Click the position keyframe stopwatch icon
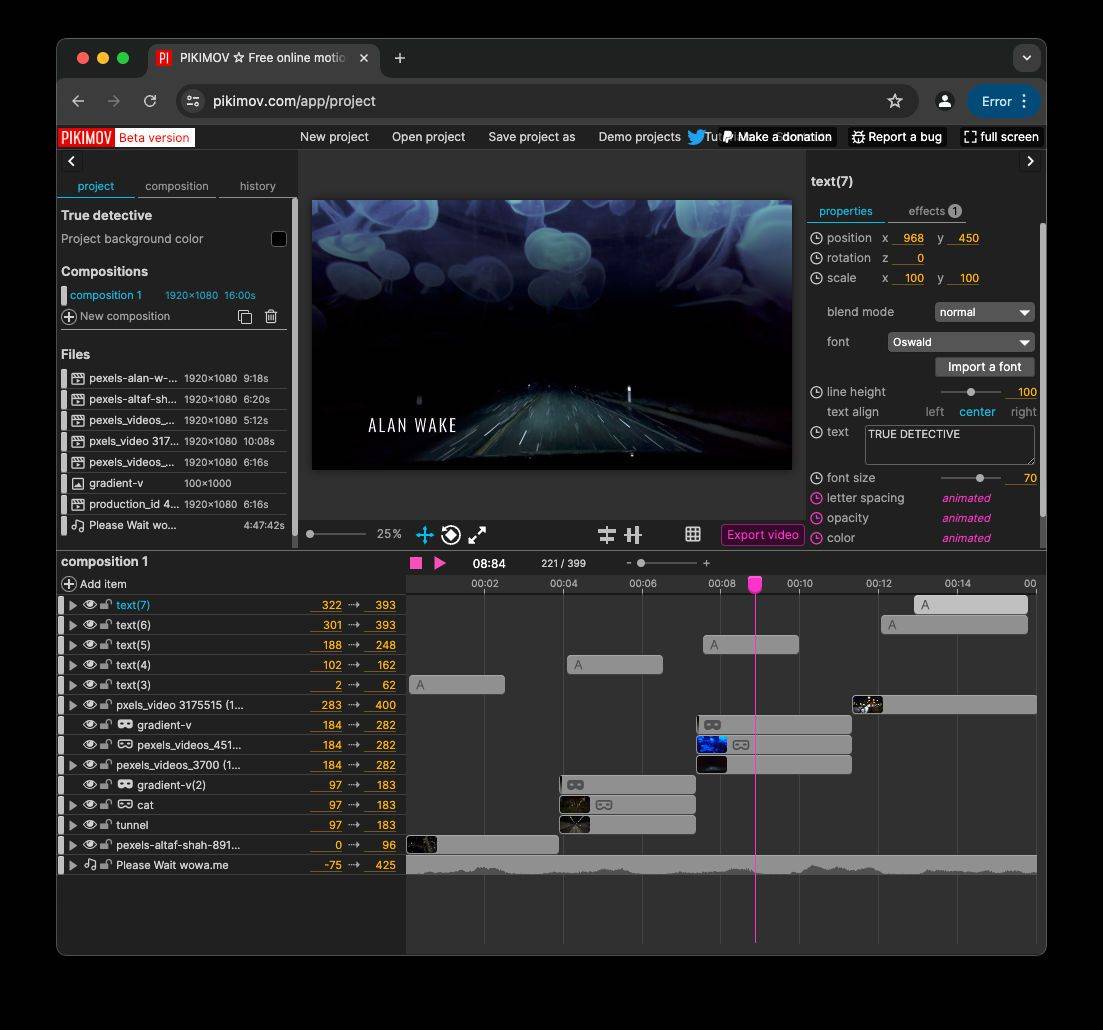The height and width of the screenshot is (1030, 1103). tap(816, 239)
